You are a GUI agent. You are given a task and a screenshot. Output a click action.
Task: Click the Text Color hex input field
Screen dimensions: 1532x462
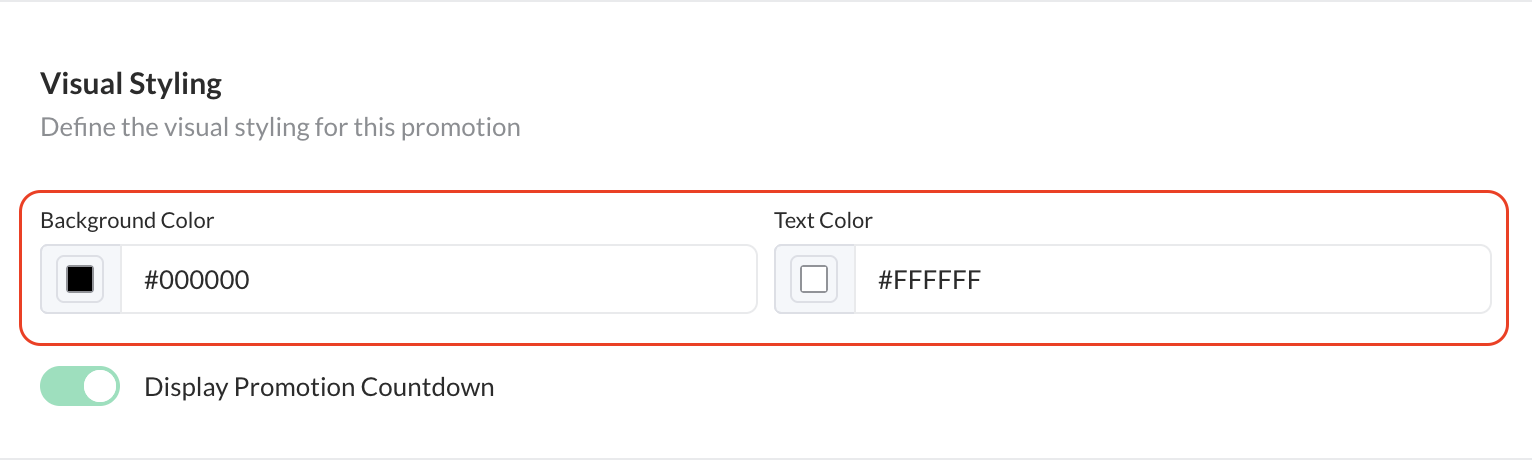tap(1172, 279)
